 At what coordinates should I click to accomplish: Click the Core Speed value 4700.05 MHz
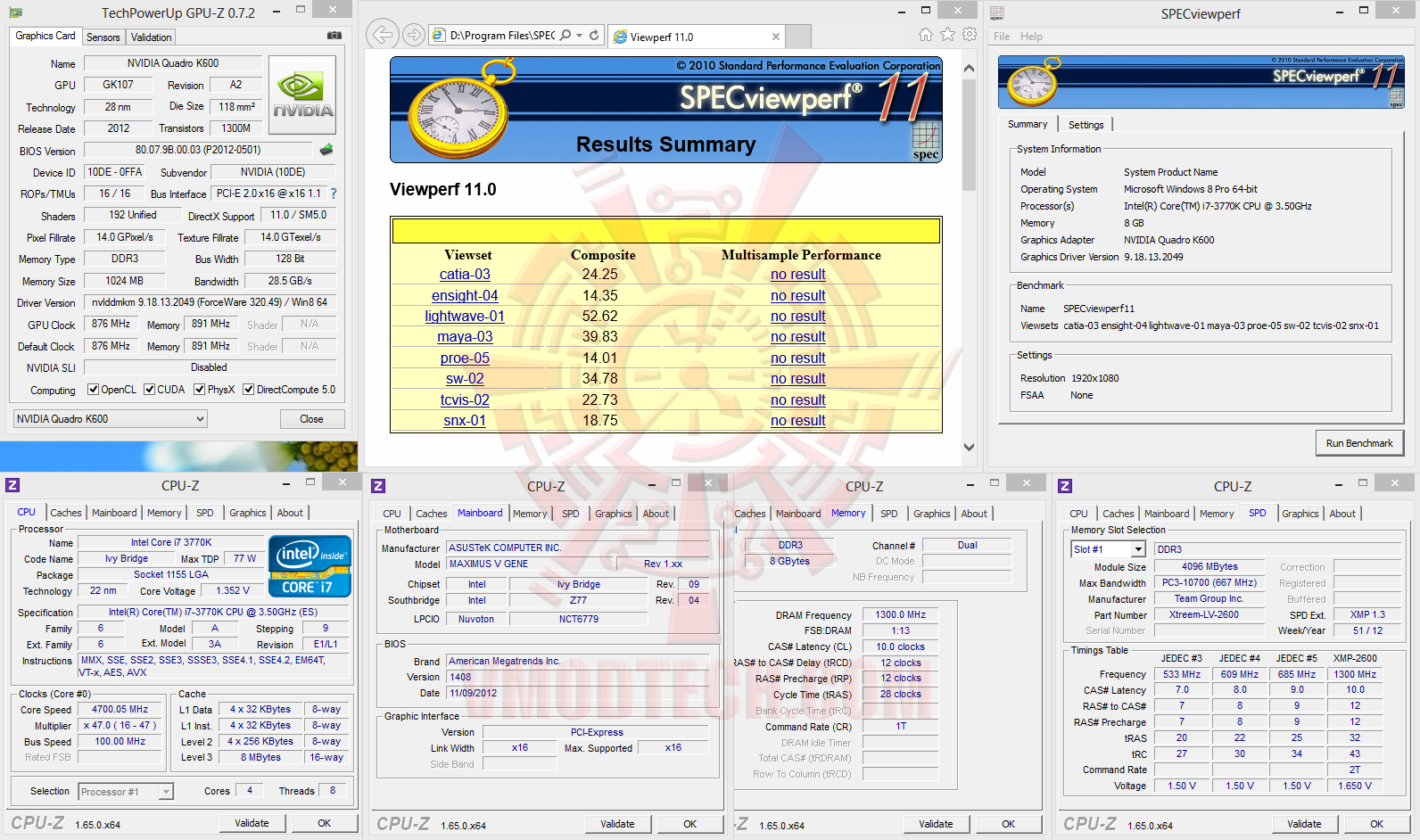(x=120, y=710)
